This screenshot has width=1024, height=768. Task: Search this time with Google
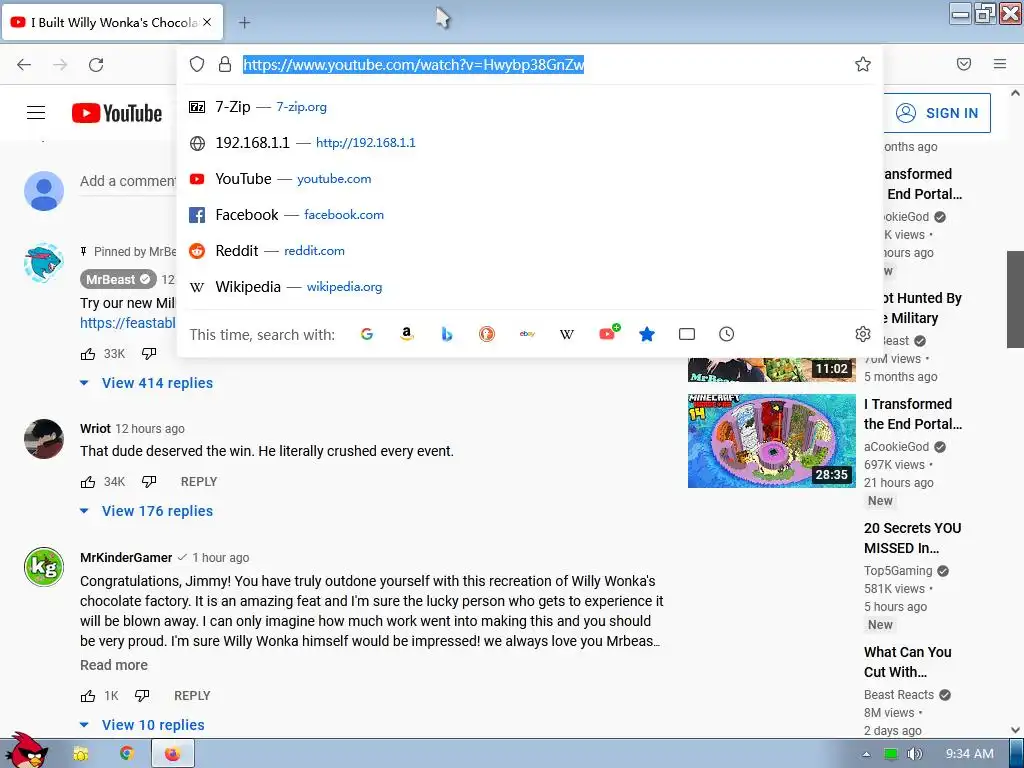[x=367, y=334]
